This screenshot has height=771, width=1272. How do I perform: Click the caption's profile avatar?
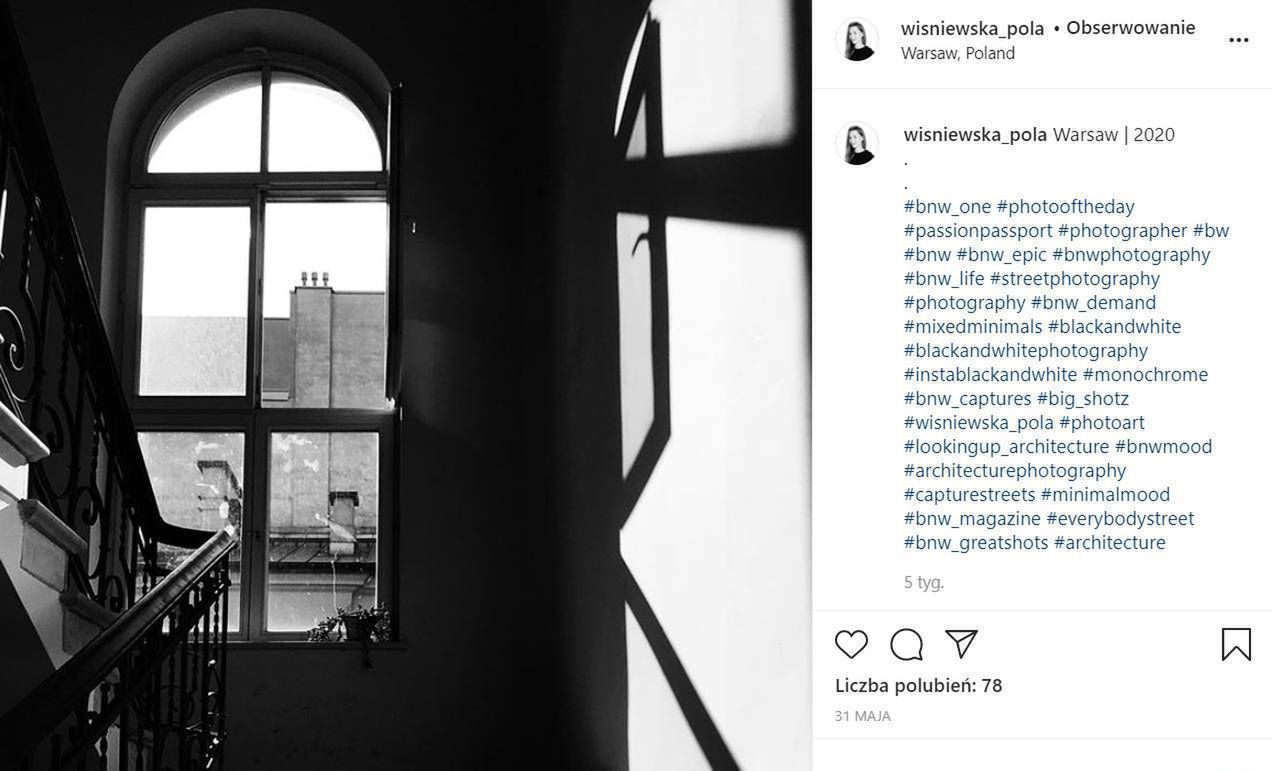[857, 144]
